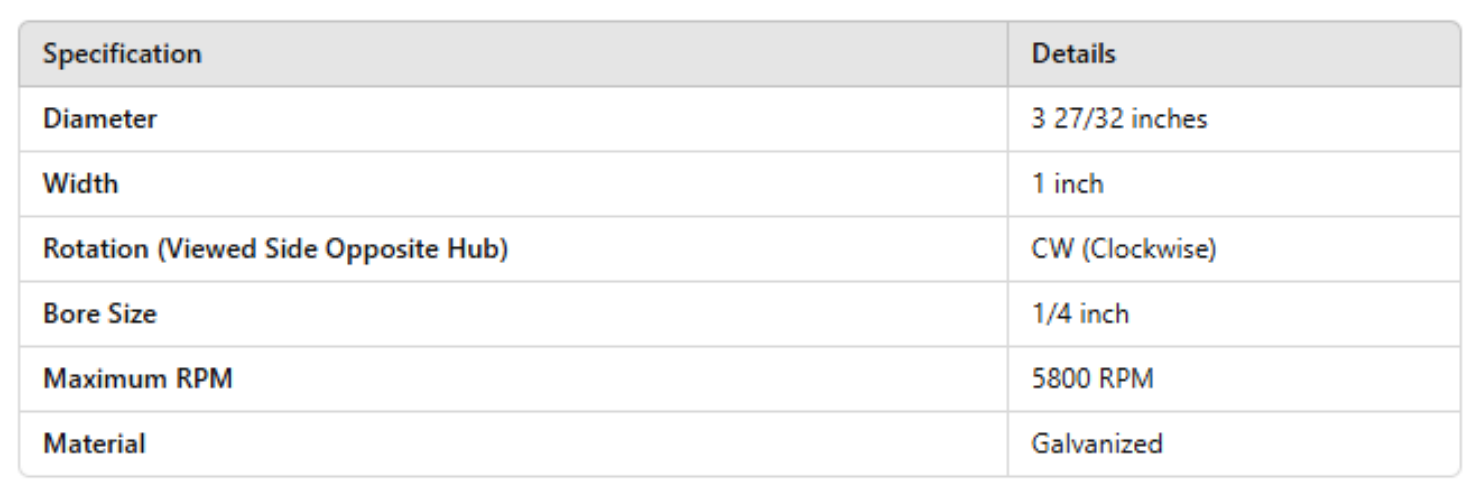This screenshot has width=1482, height=500.
Task: Select the Width row label
Action: (80, 184)
